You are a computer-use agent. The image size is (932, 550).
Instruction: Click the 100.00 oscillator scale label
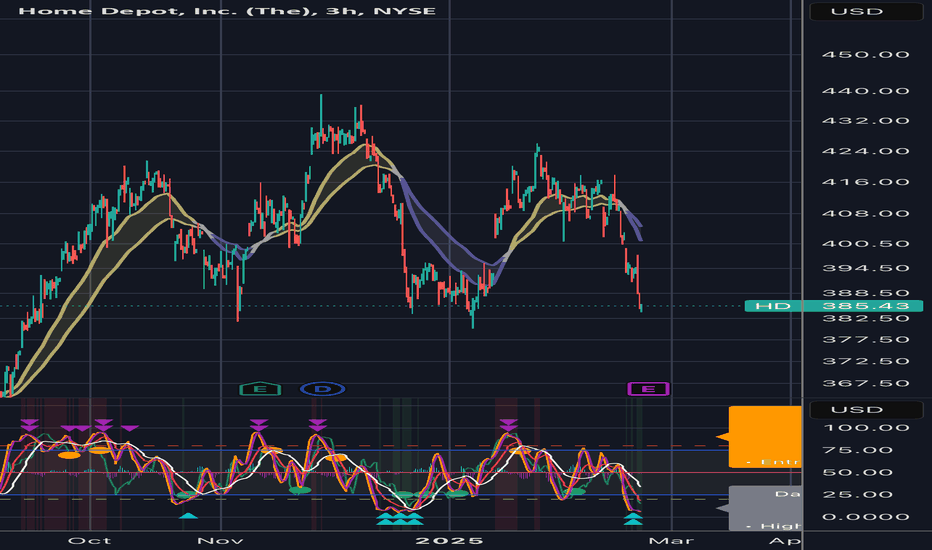pos(865,428)
